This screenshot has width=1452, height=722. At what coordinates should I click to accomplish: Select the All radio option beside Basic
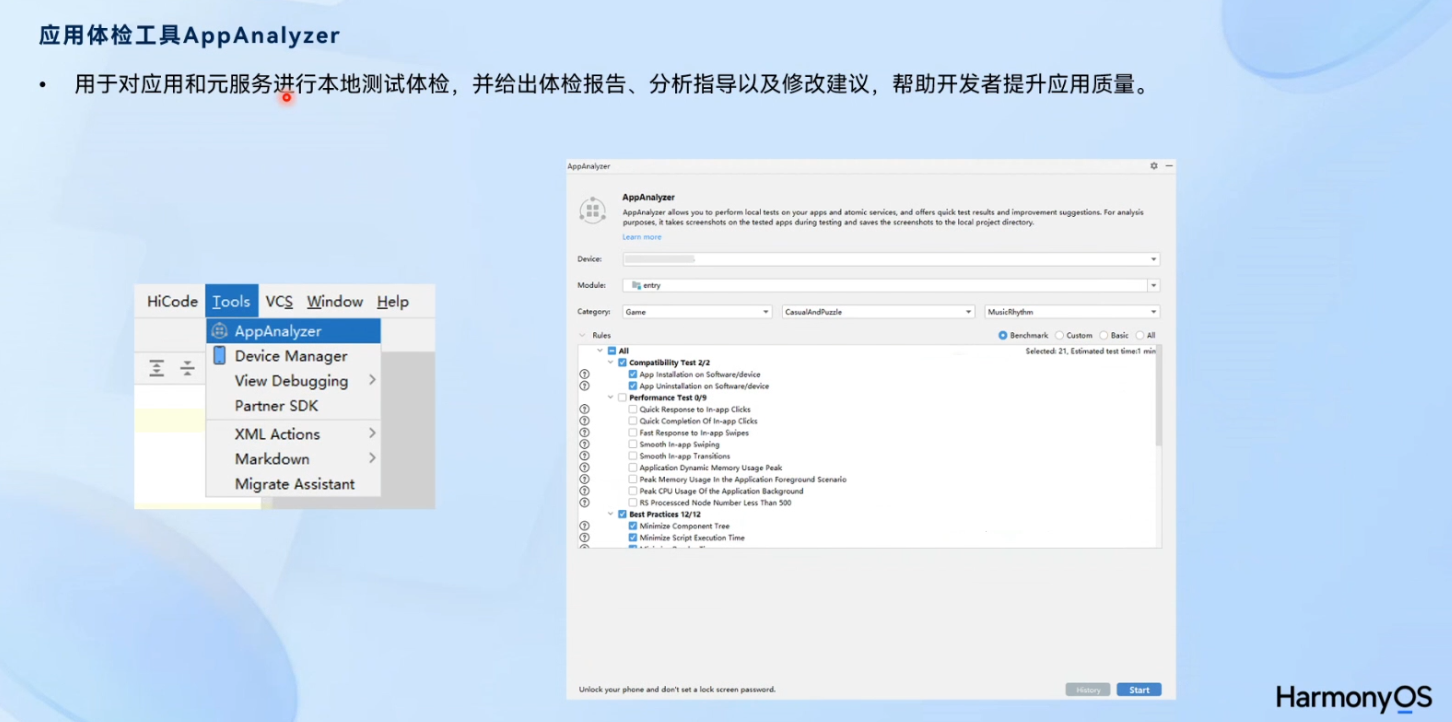(1140, 336)
